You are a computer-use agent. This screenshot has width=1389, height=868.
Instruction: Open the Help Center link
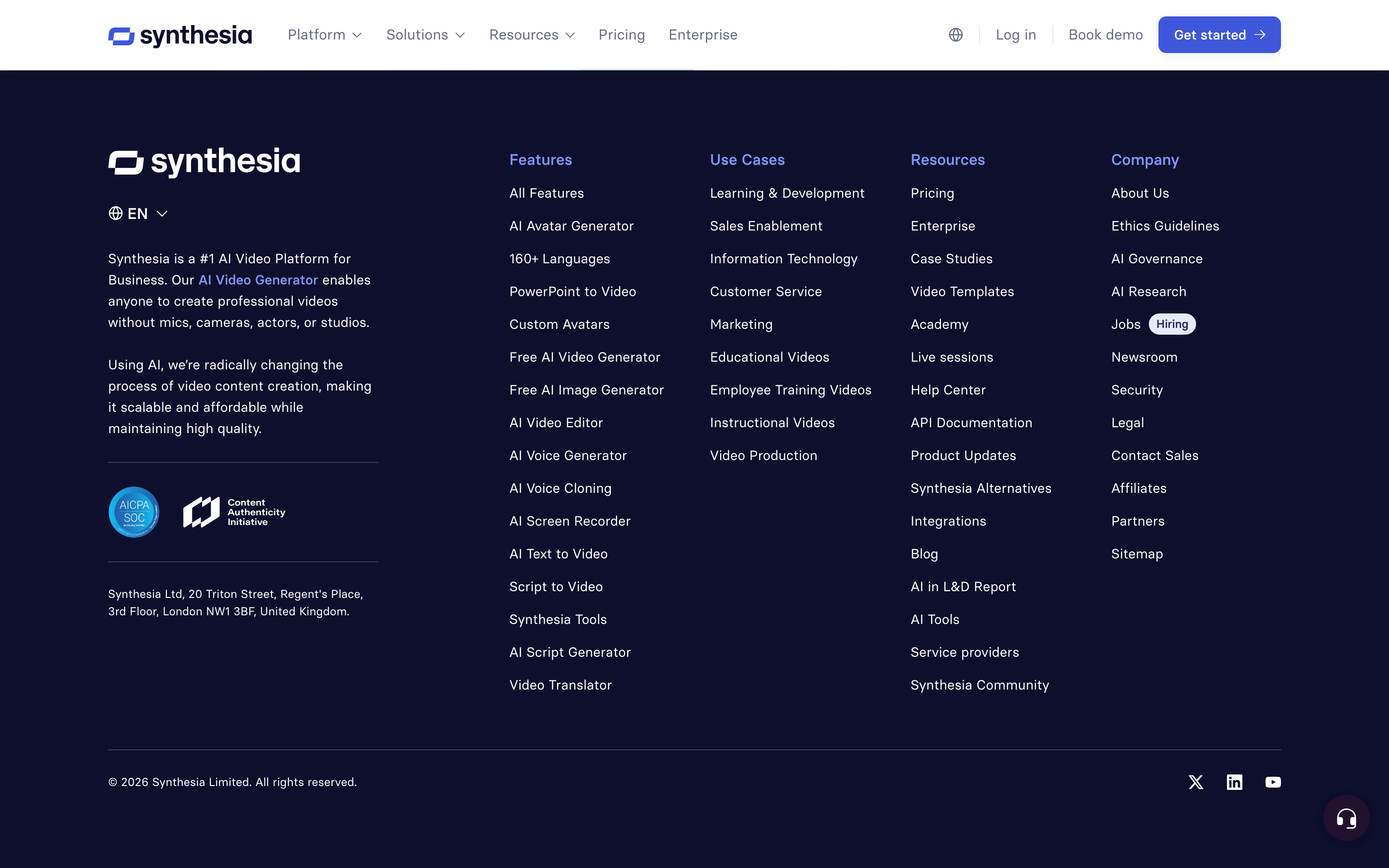pos(948,390)
